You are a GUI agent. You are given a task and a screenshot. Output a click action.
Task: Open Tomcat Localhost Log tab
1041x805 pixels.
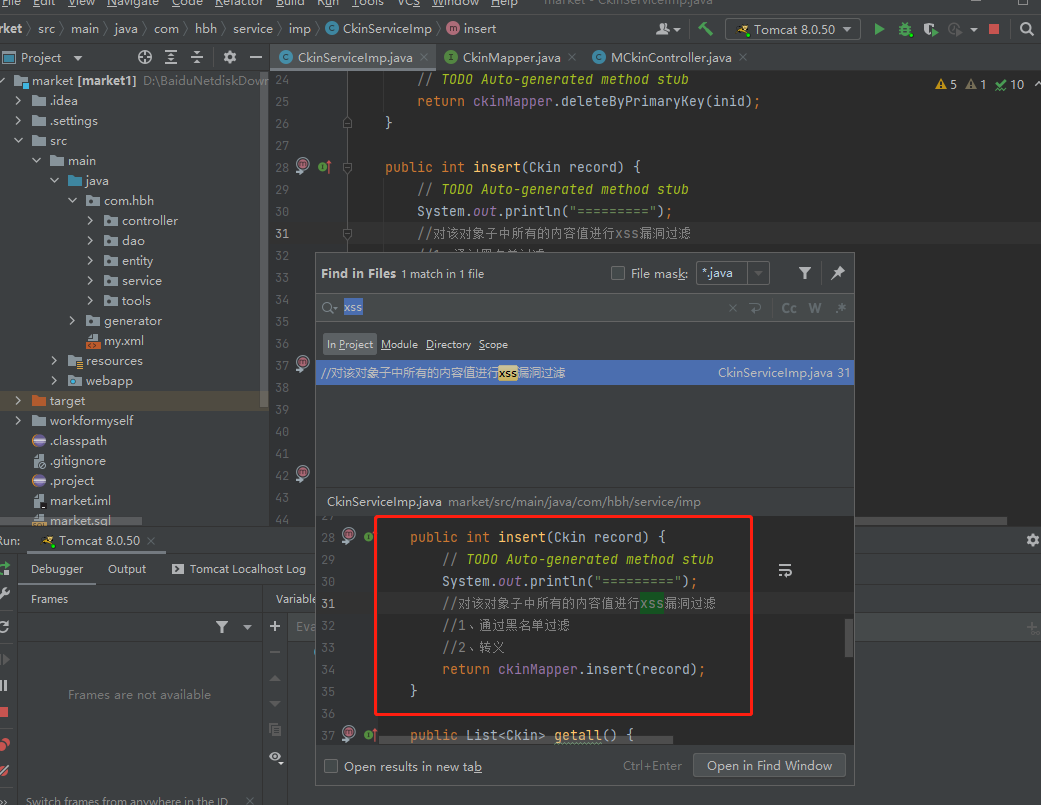239,569
